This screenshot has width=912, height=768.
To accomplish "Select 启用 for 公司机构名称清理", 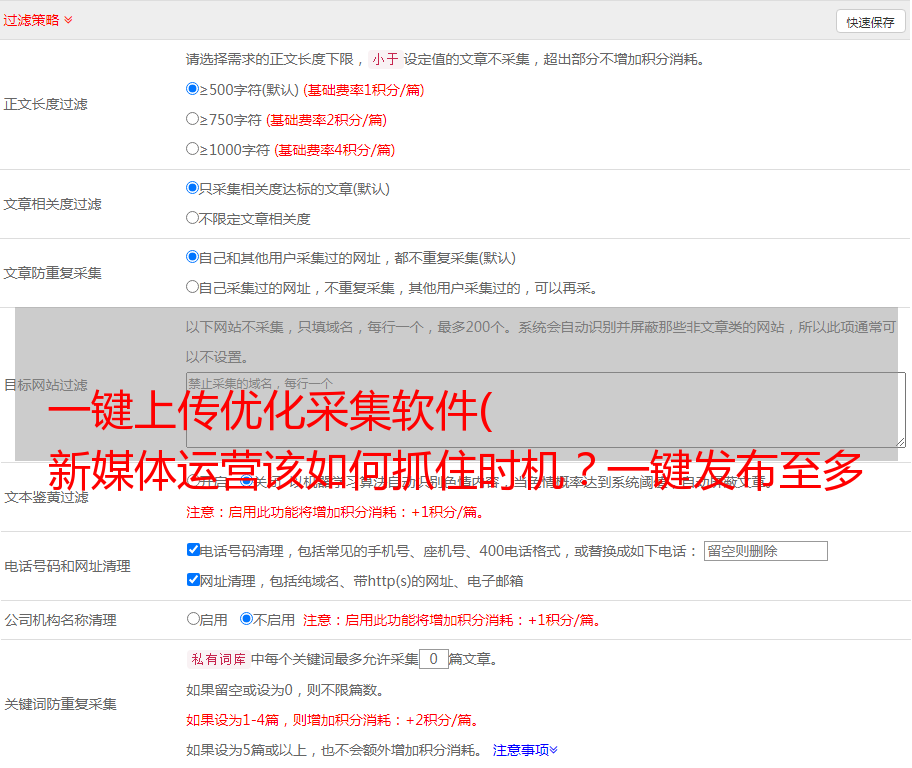I will [x=193, y=619].
